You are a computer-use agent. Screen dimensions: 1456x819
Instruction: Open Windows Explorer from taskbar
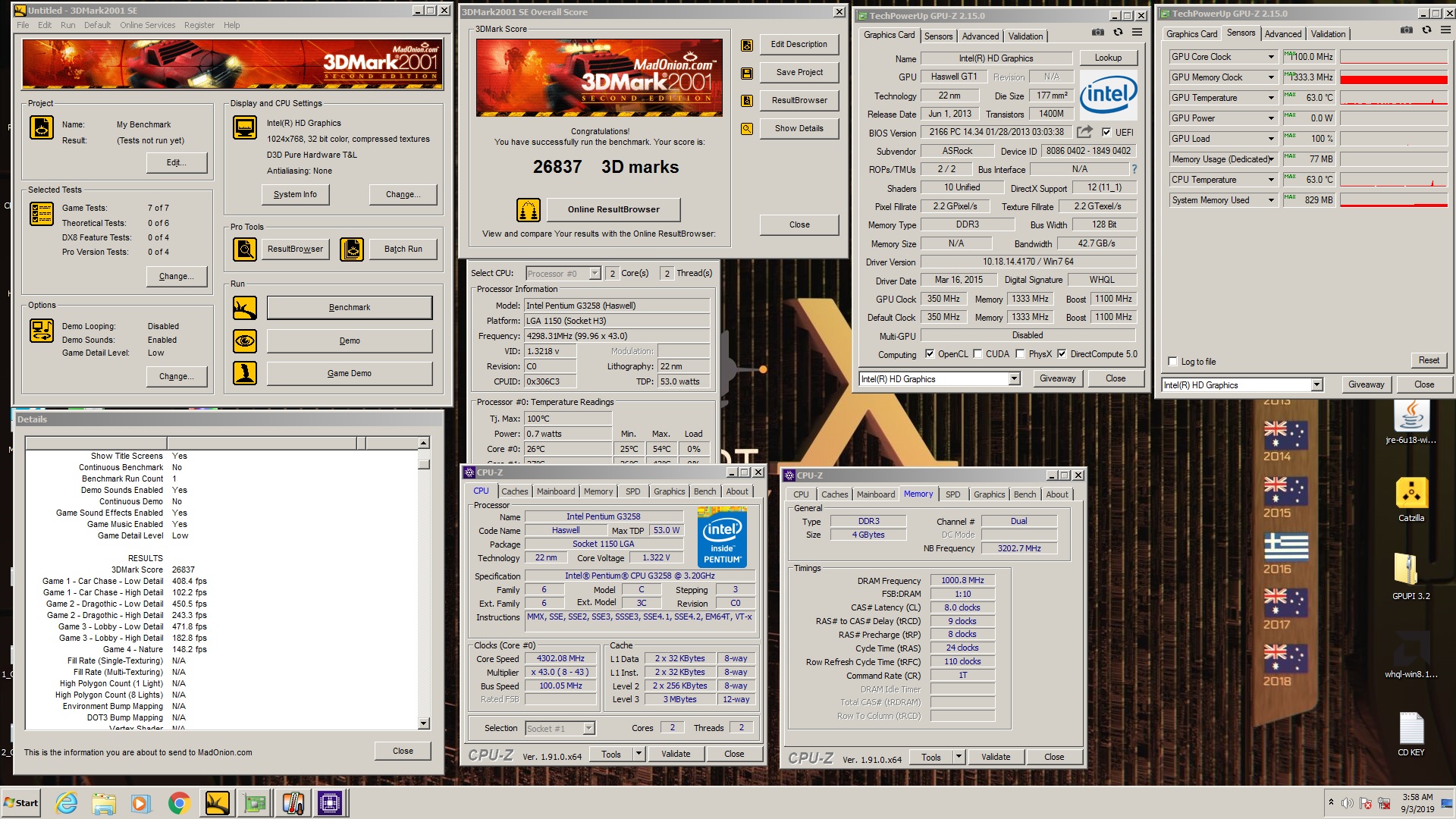104,803
